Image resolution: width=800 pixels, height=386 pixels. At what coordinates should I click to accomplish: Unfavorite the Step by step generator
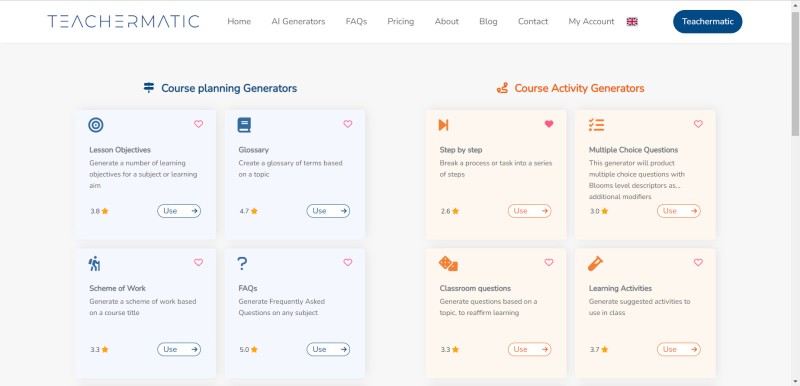pos(549,124)
